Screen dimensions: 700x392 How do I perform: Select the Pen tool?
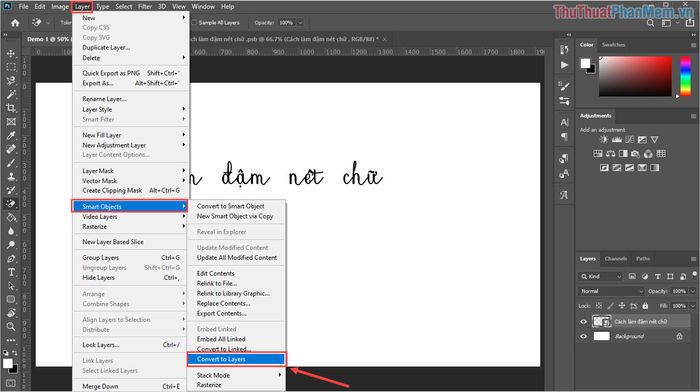[11, 259]
